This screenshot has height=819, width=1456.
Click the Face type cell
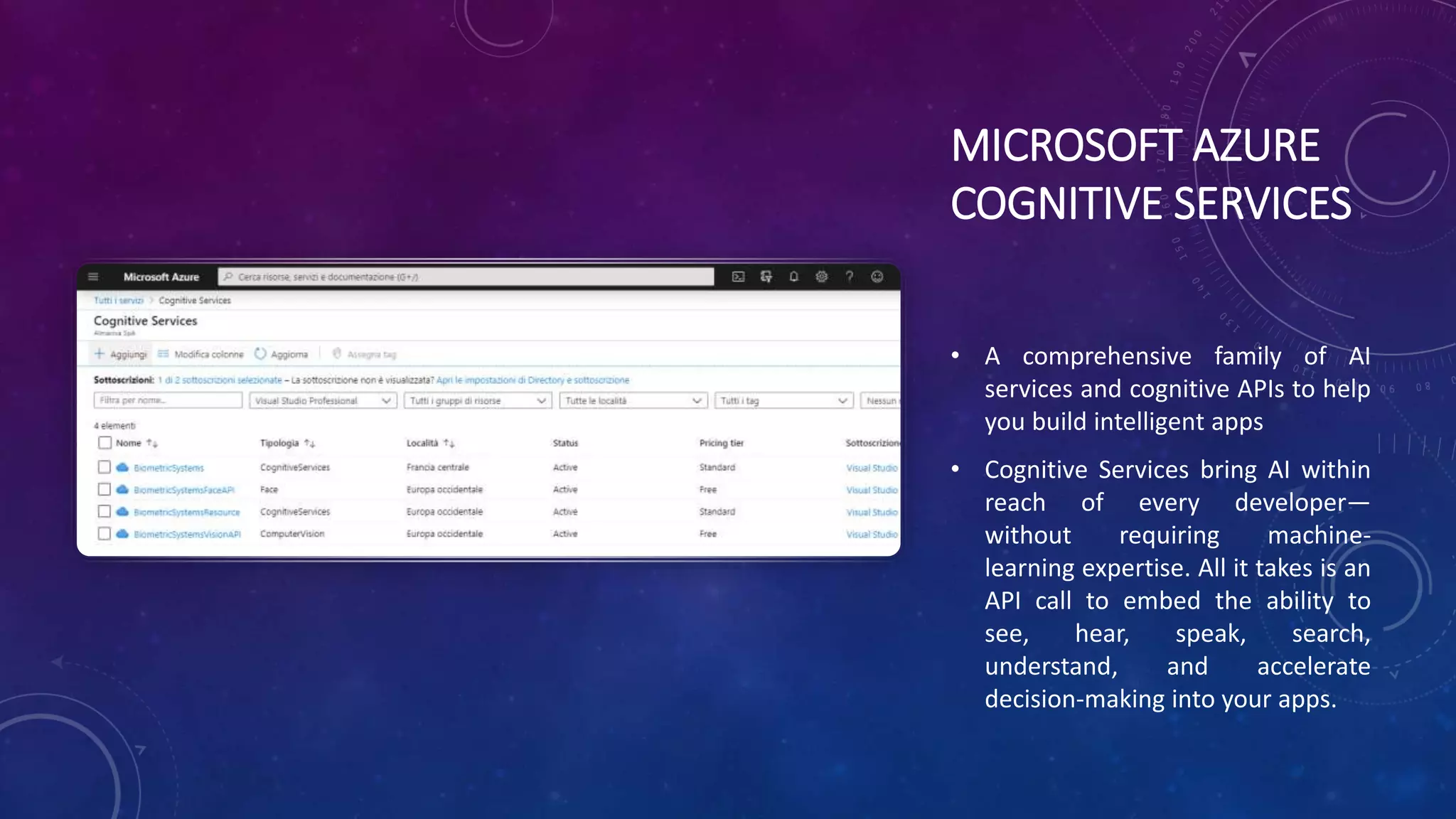[269, 489]
